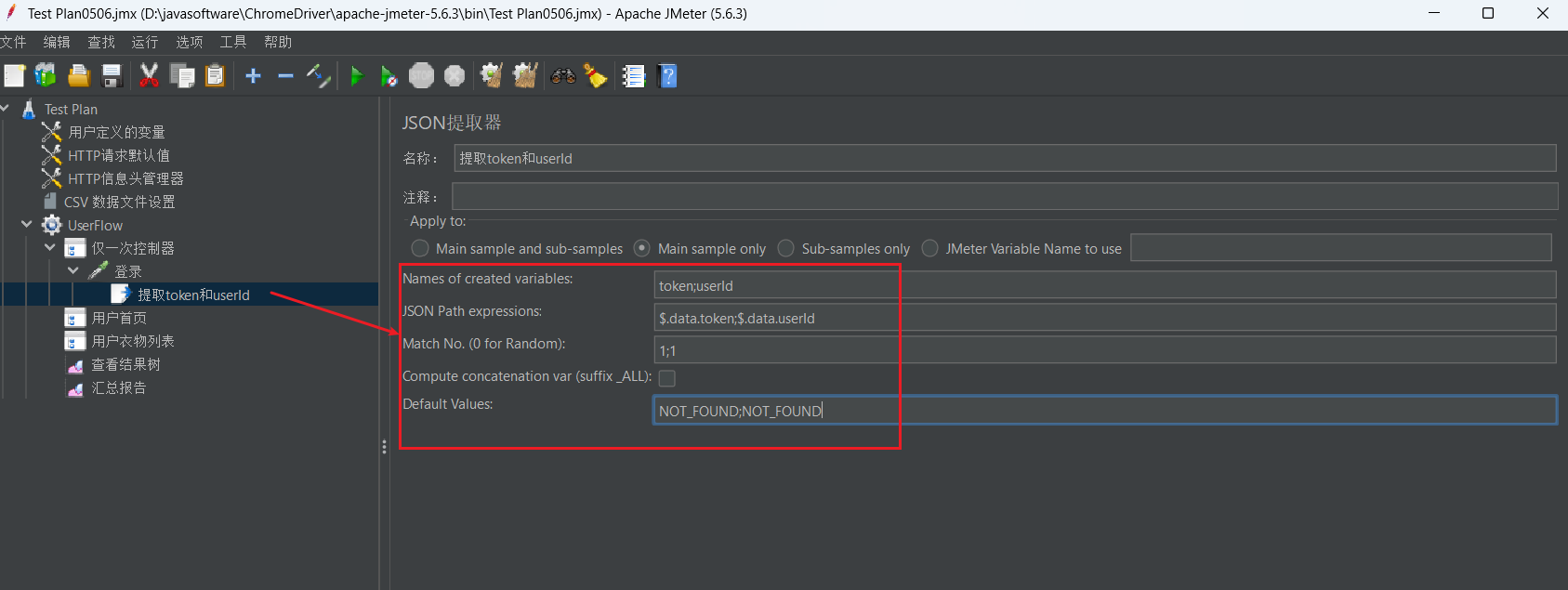The height and width of the screenshot is (590, 1568).
Task: Click the JSON Path expressions field
Action: 1105,318
